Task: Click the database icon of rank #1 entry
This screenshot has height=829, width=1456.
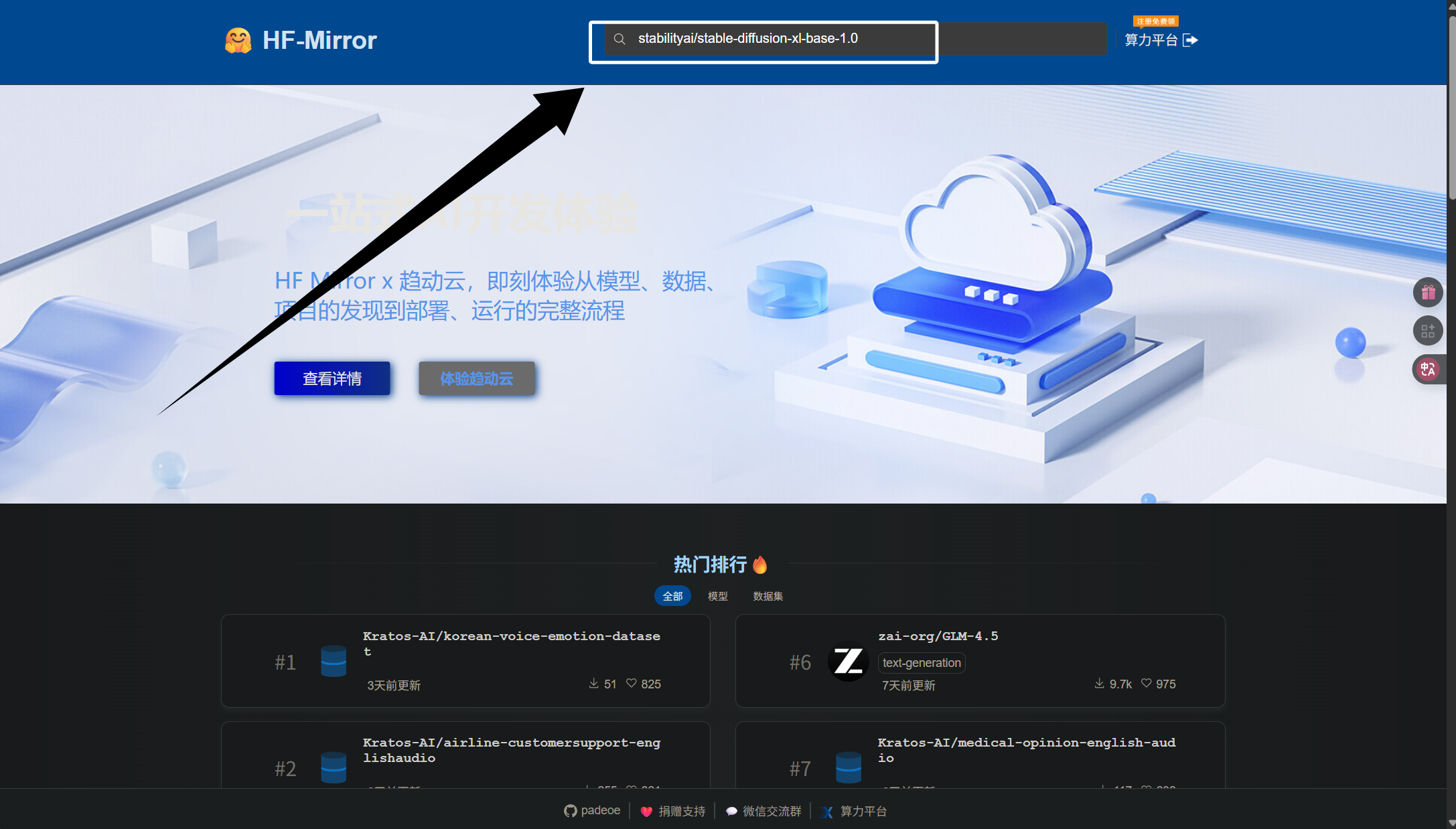Action: pyautogui.click(x=334, y=661)
